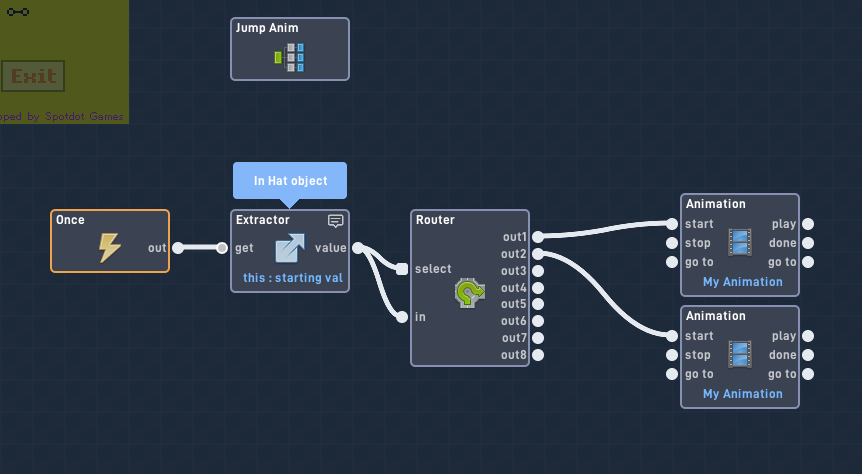This screenshot has width=862, height=474.
Task: Click upper Animation node 'start' input port
Action: [x=672, y=224]
